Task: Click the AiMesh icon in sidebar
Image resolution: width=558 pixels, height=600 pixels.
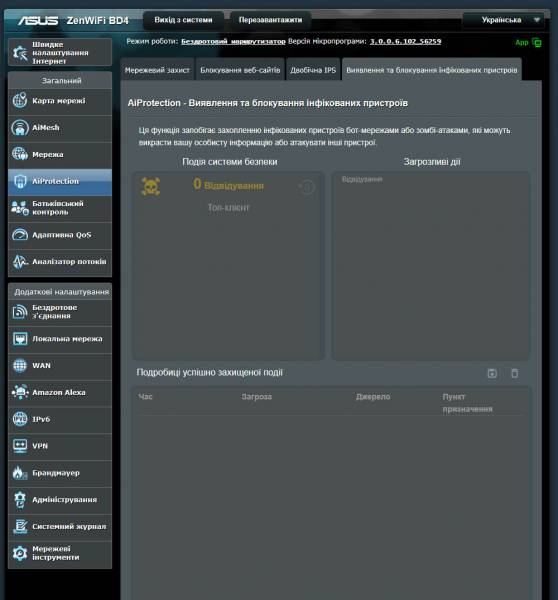Action: 20,127
